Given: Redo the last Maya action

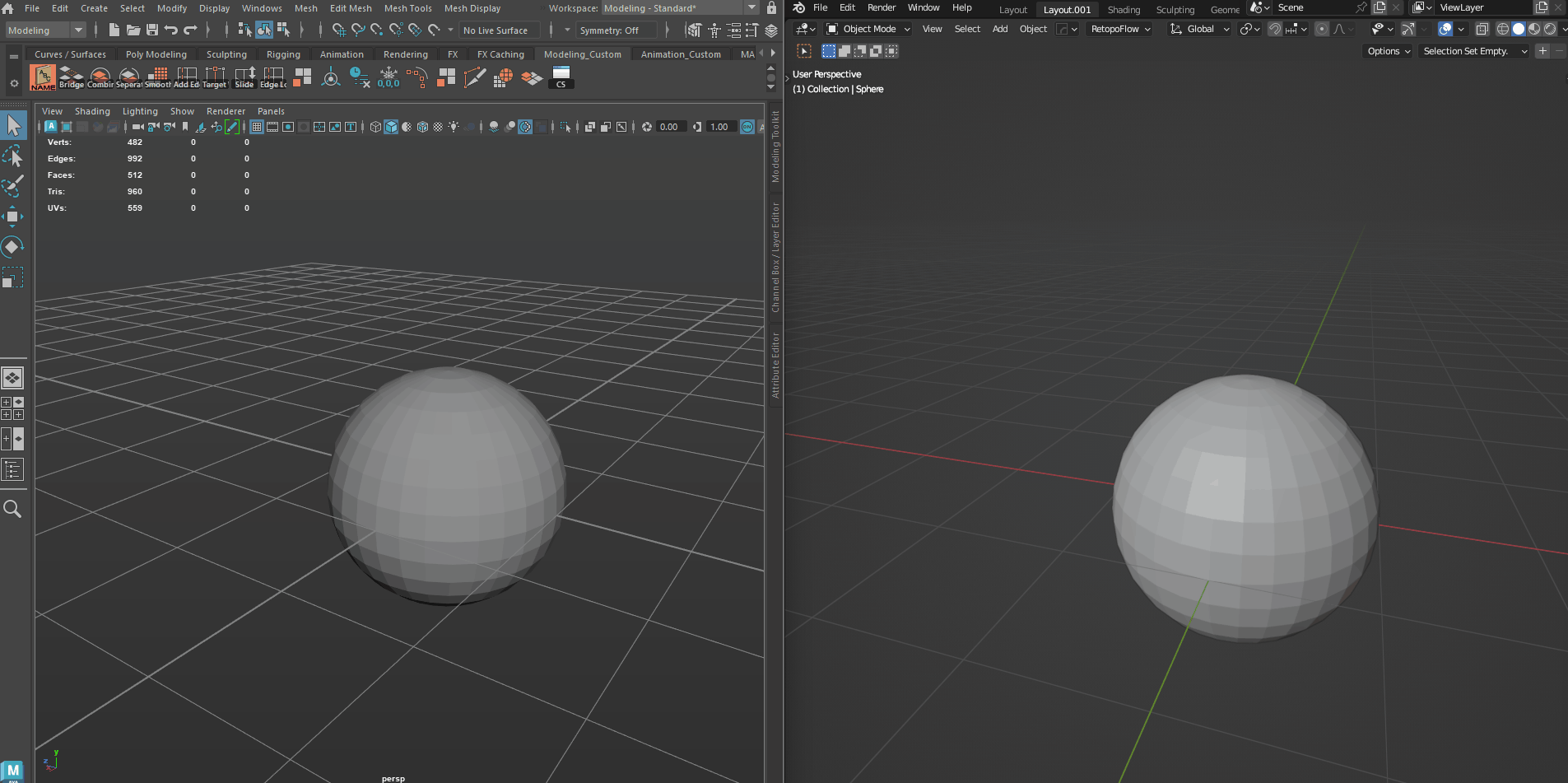Looking at the screenshot, I should (x=190, y=30).
